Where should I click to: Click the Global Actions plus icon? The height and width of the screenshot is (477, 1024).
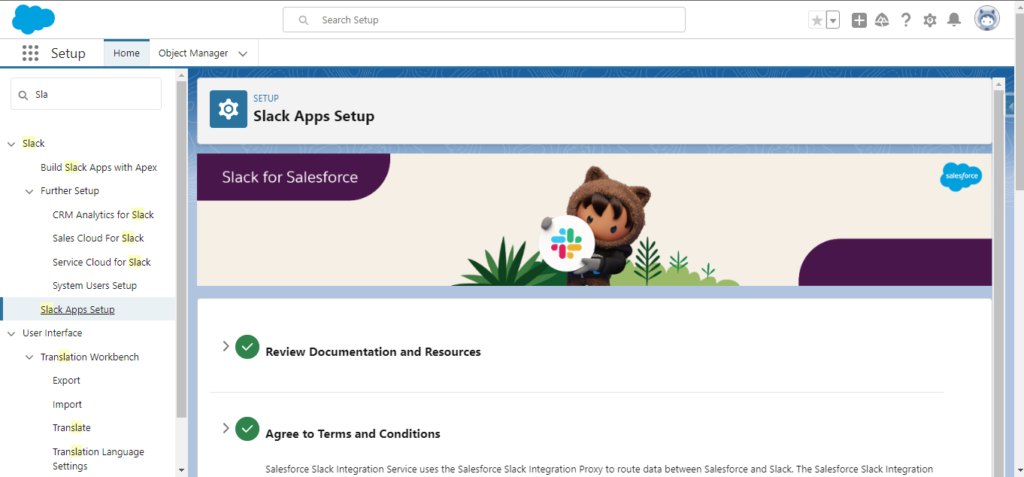click(x=859, y=20)
